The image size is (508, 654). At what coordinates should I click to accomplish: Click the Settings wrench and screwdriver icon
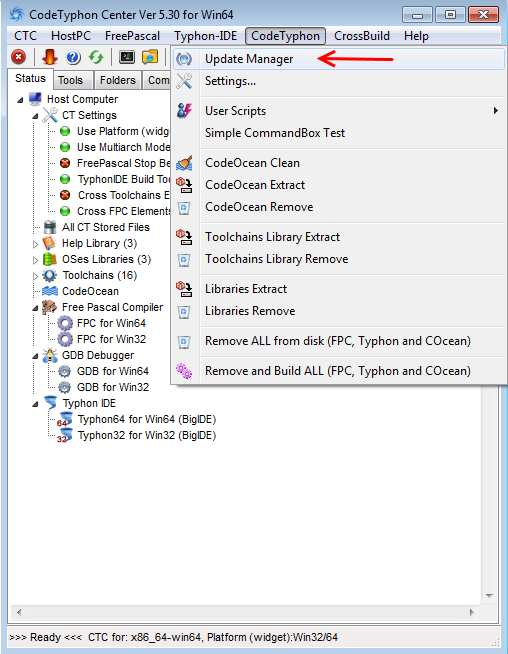tap(184, 81)
